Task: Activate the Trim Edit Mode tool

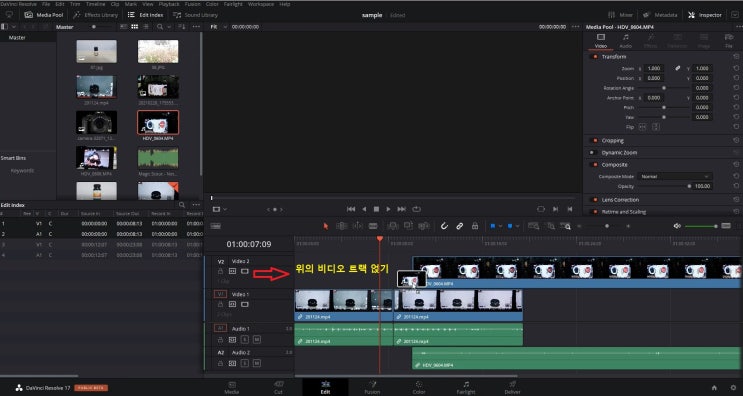Action: (341, 226)
